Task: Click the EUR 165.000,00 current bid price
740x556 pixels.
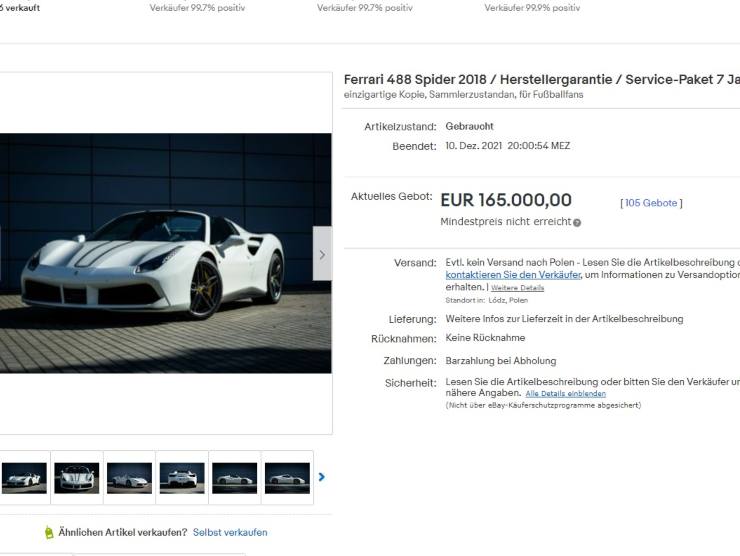Action: pos(506,200)
